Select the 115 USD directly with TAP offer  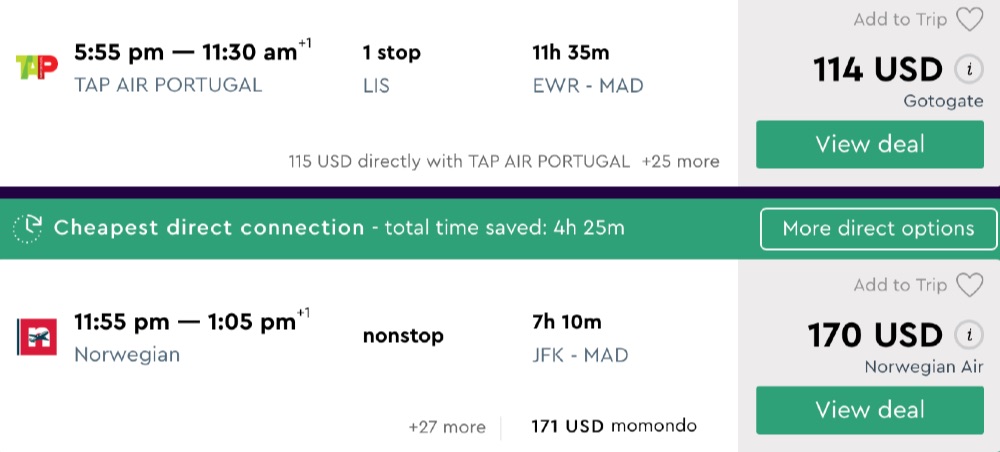[x=459, y=161]
